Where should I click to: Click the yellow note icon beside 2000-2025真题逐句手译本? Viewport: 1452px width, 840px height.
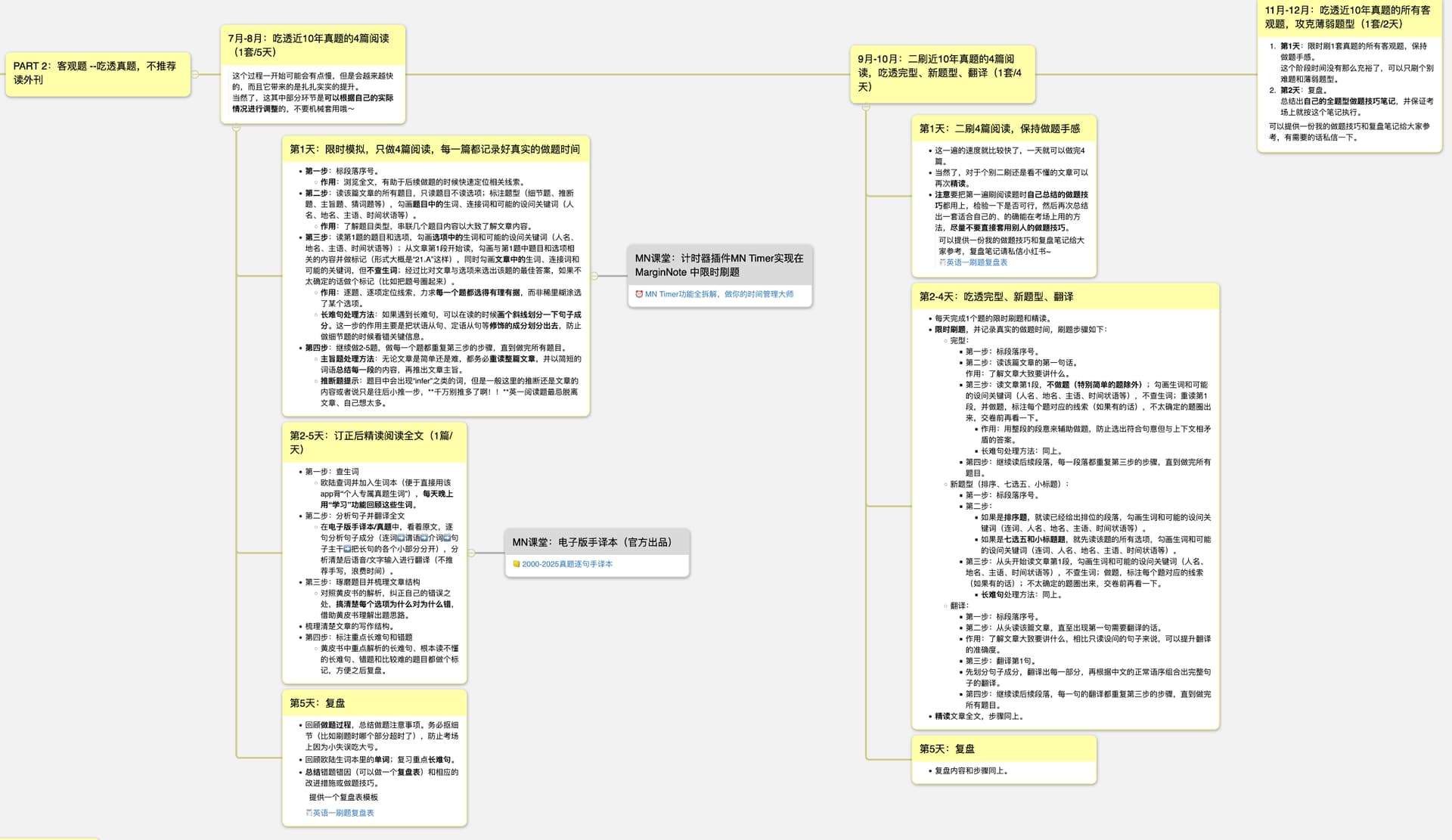click(517, 564)
